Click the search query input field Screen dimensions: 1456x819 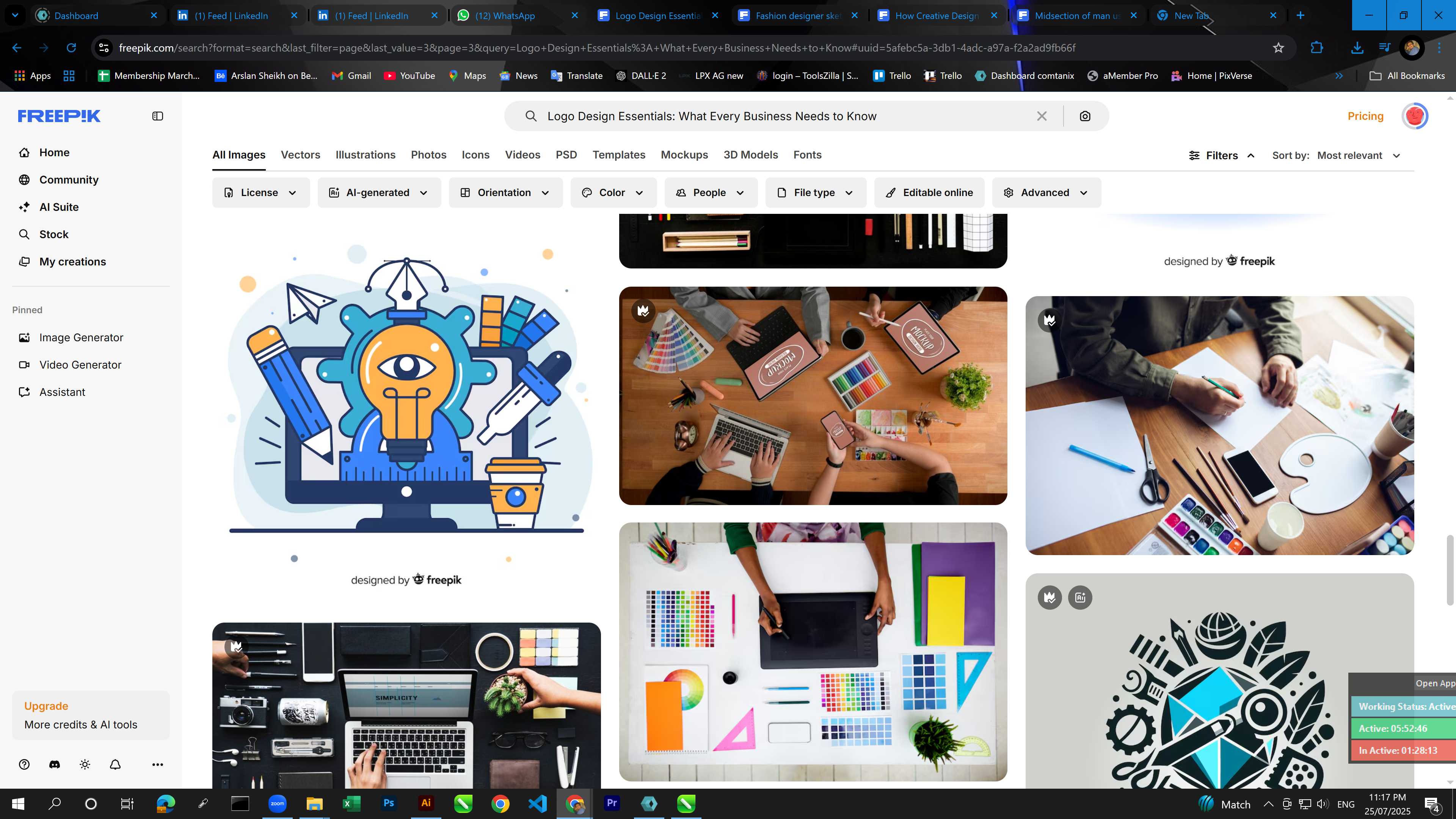tap(786, 116)
